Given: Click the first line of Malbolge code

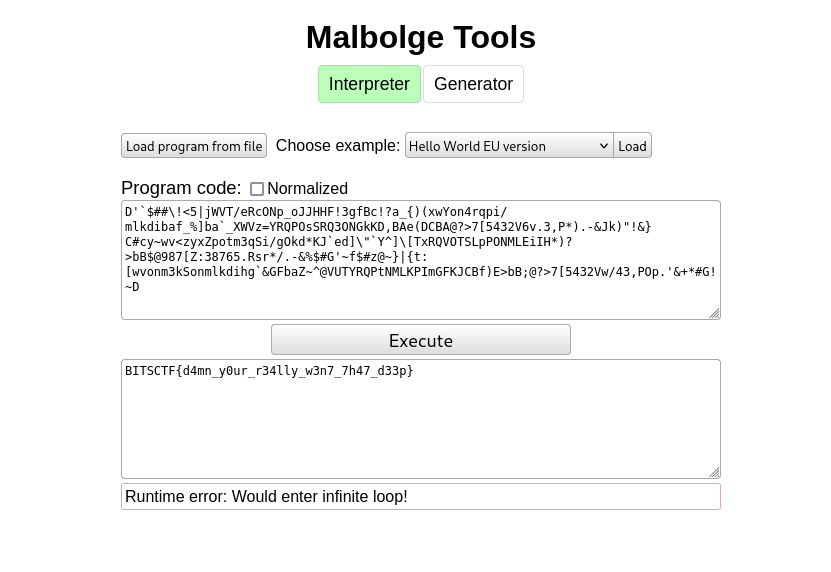Looking at the screenshot, I should pos(315,212).
